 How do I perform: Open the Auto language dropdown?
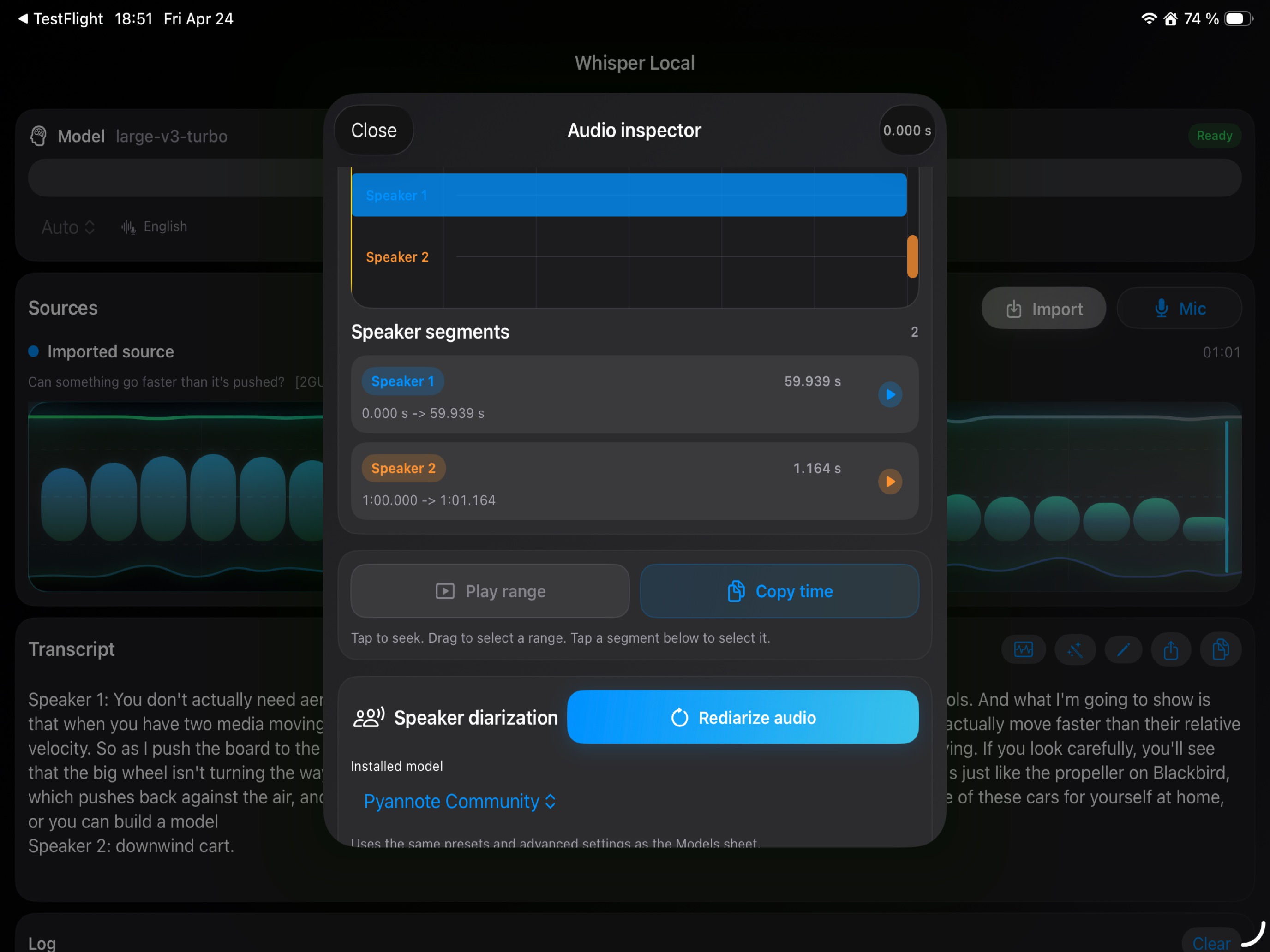(68, 226)
